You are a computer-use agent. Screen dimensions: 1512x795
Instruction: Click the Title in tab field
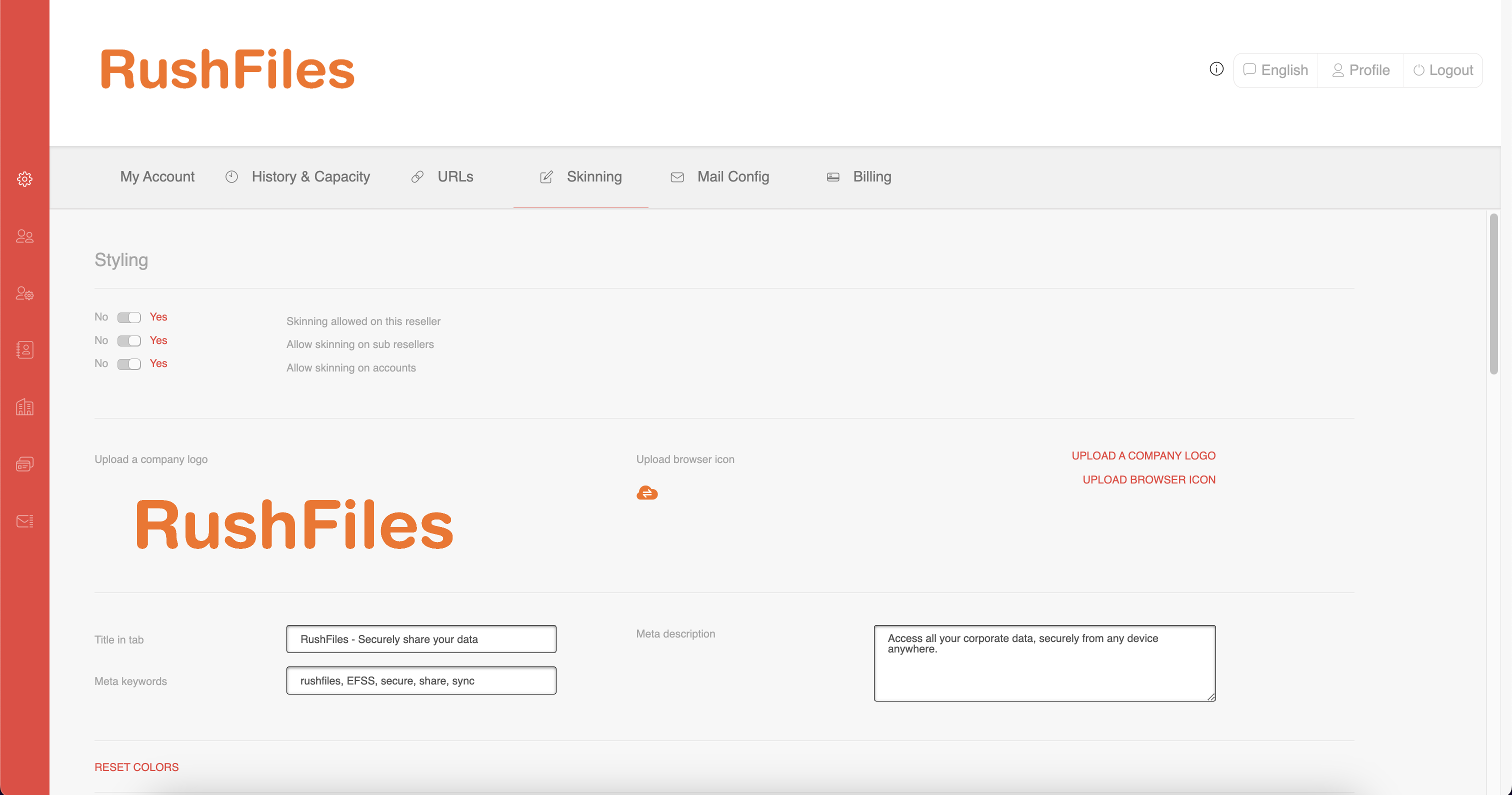click(421, 639)
